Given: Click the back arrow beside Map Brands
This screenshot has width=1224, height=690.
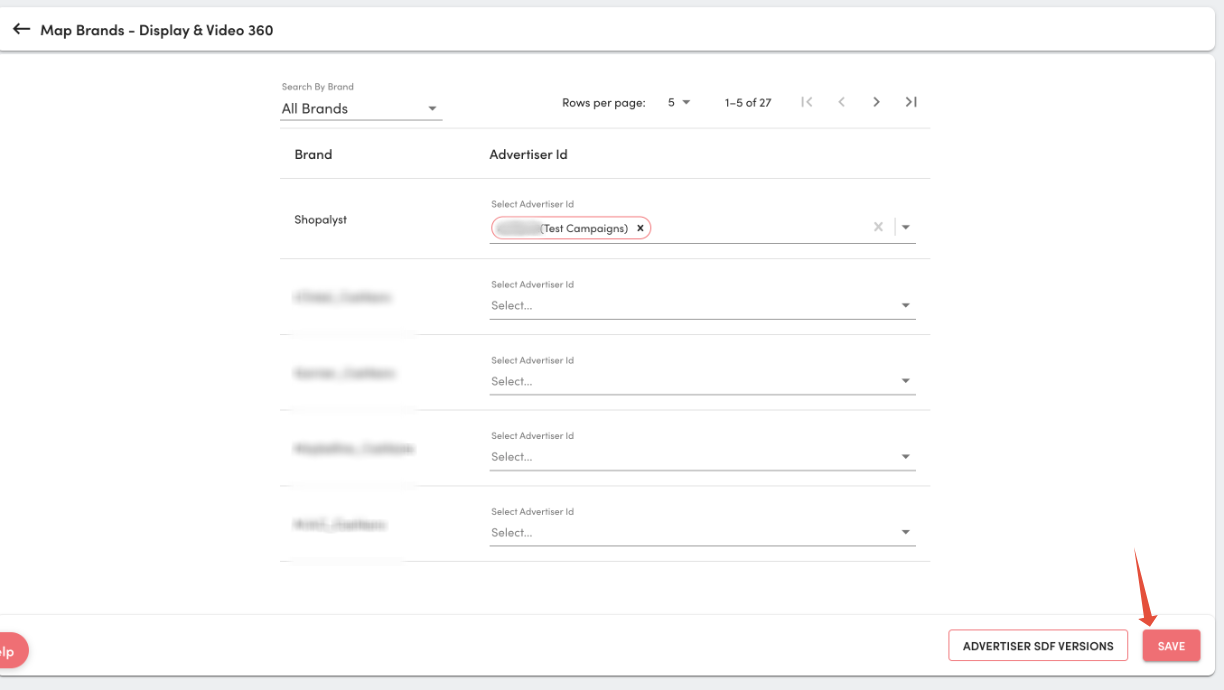Looking at the screenshot, I should click(x=22, y=30).
